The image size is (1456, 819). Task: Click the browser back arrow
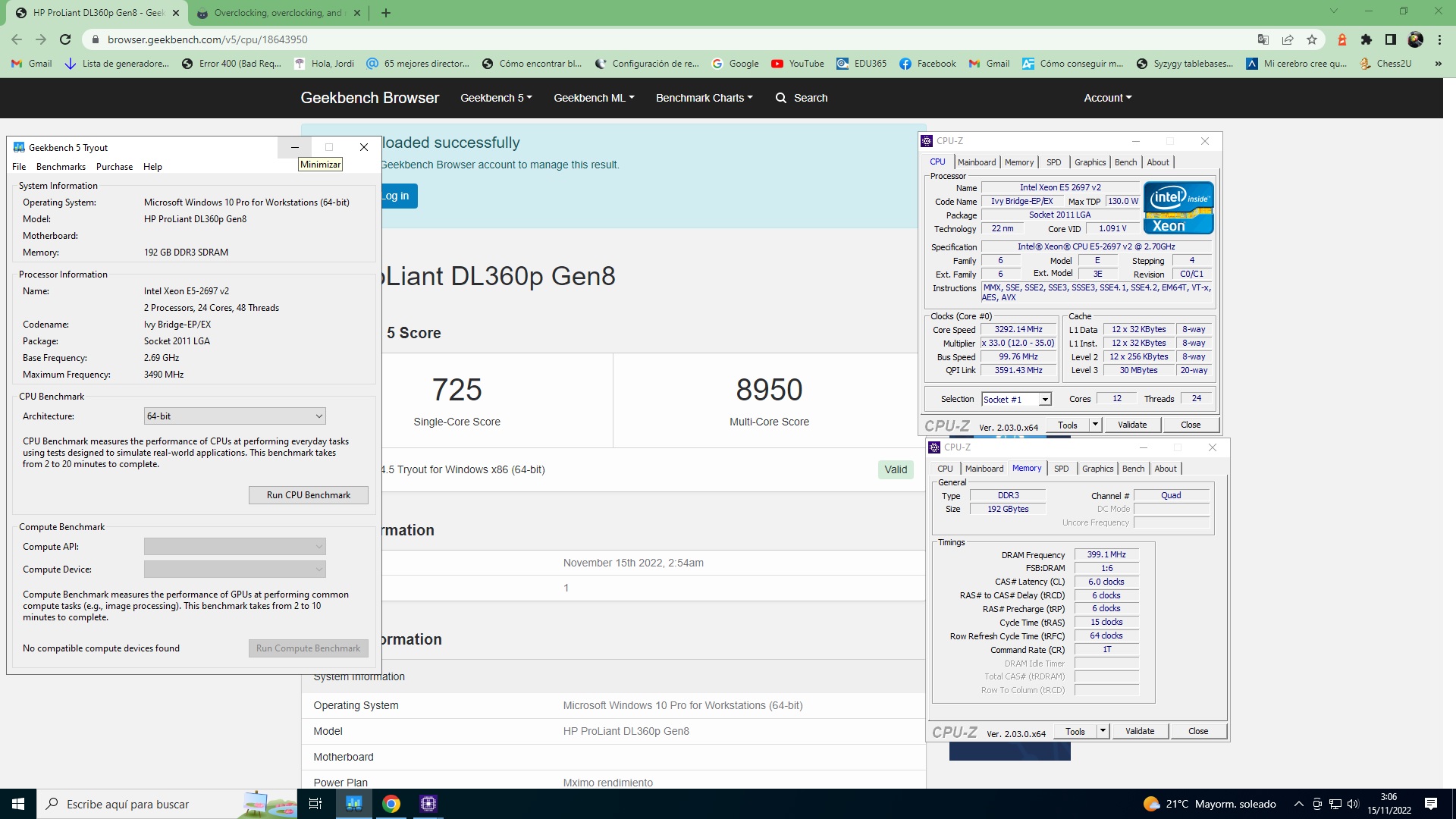point(17,39)
